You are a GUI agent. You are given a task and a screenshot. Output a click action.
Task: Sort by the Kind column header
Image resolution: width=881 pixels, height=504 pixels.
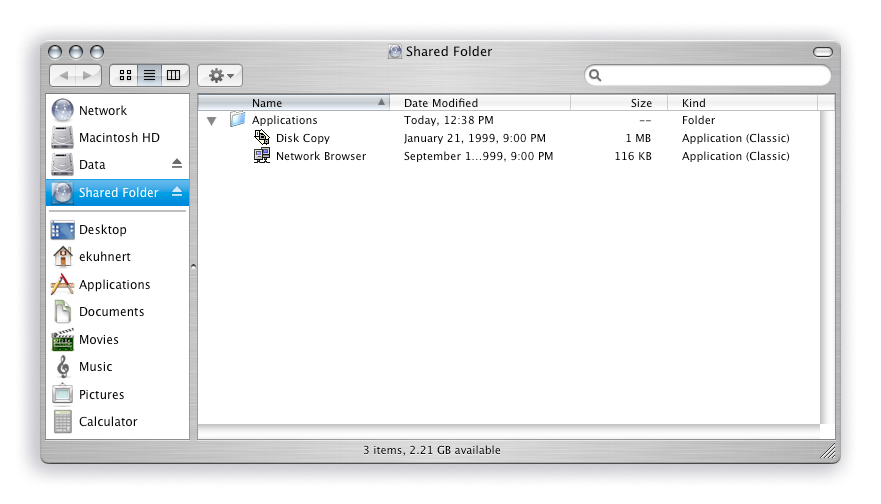pyautogui.click(x=742, y=102)
